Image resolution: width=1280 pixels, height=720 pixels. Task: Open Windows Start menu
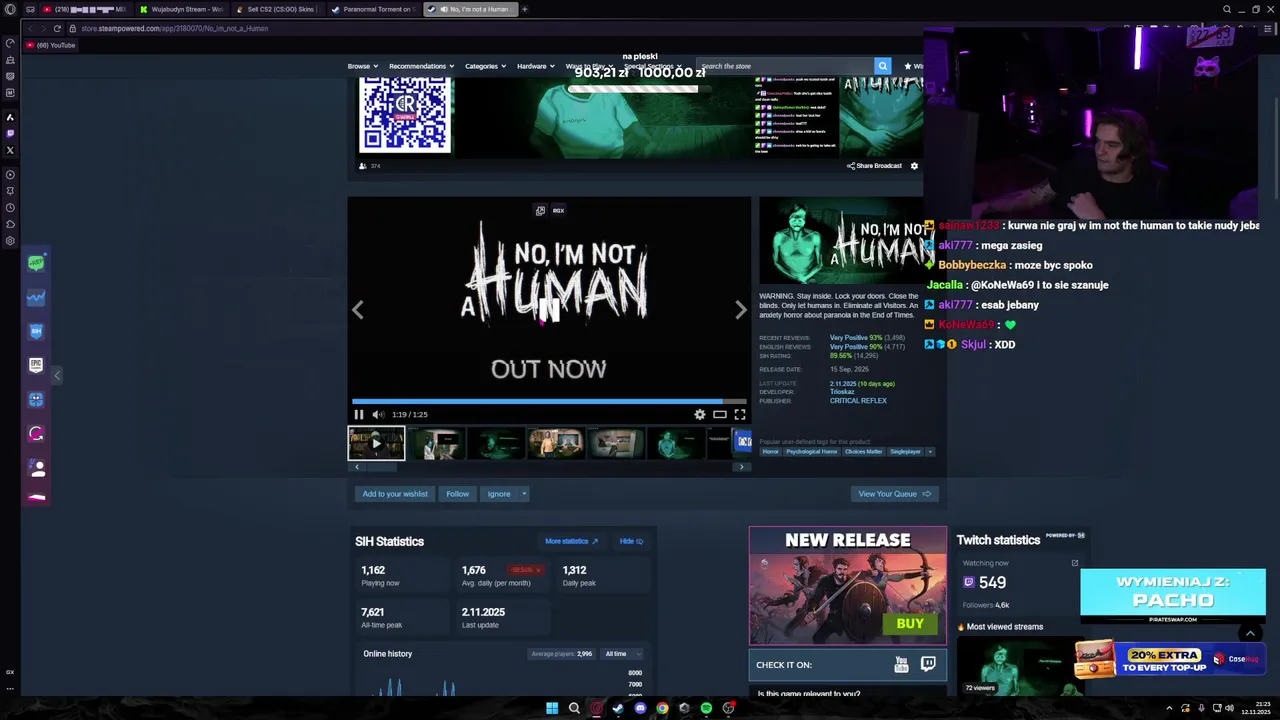[x=552, y=708]
